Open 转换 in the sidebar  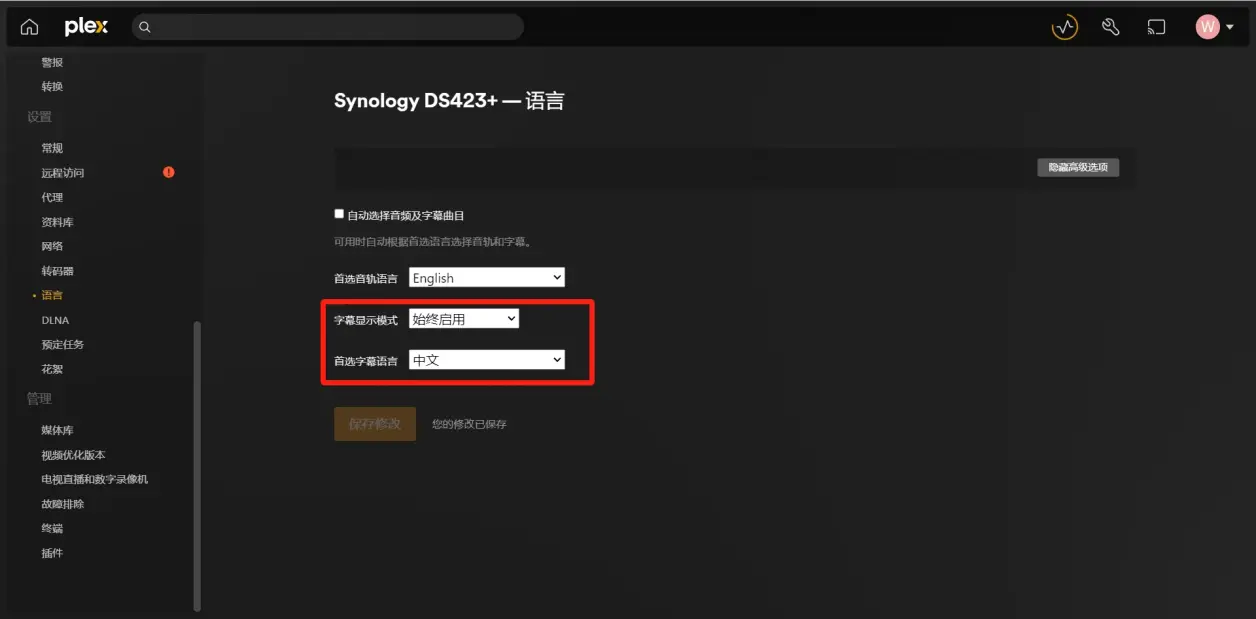(x=52, y=87)
